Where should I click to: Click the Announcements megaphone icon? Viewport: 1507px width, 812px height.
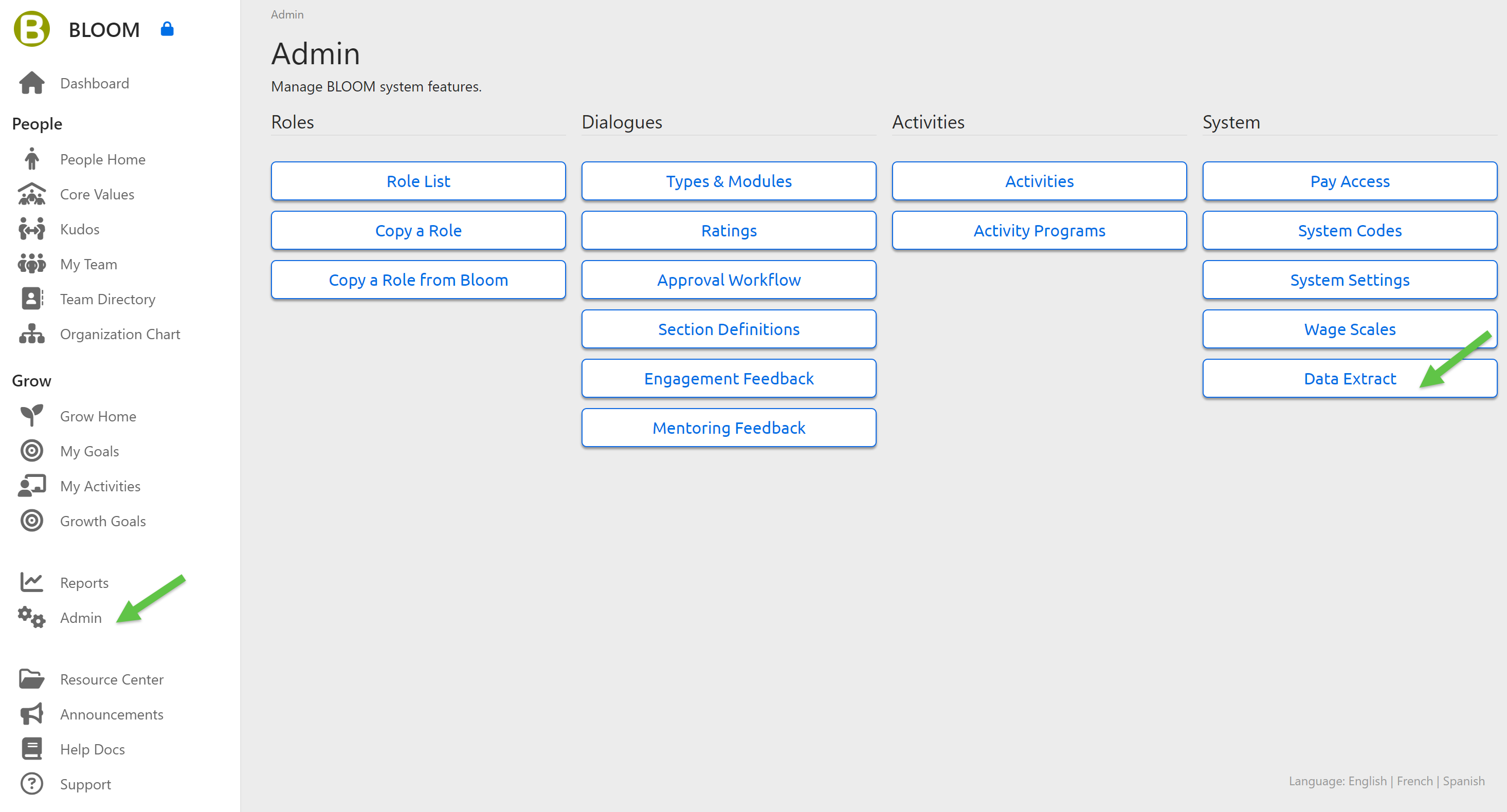[x=31, y=714]
